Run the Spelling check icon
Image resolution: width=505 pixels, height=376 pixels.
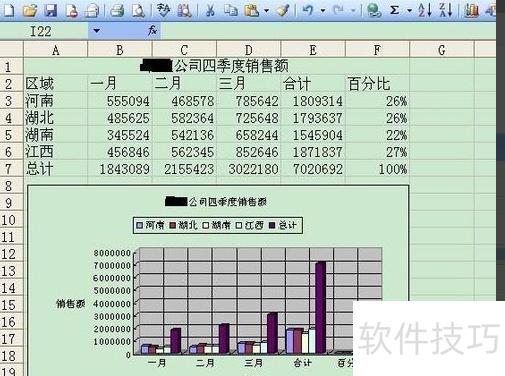163,10
